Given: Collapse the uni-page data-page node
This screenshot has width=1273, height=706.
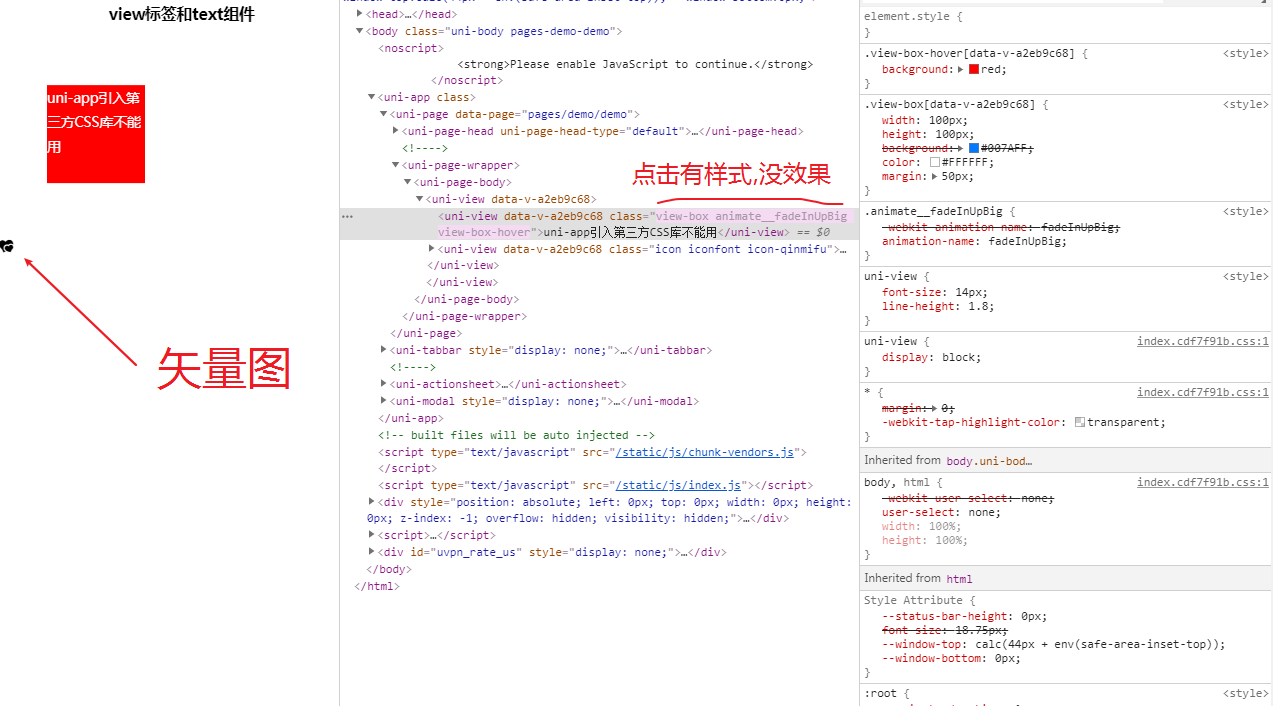Looking at the screenshot, I should [384, 115].
